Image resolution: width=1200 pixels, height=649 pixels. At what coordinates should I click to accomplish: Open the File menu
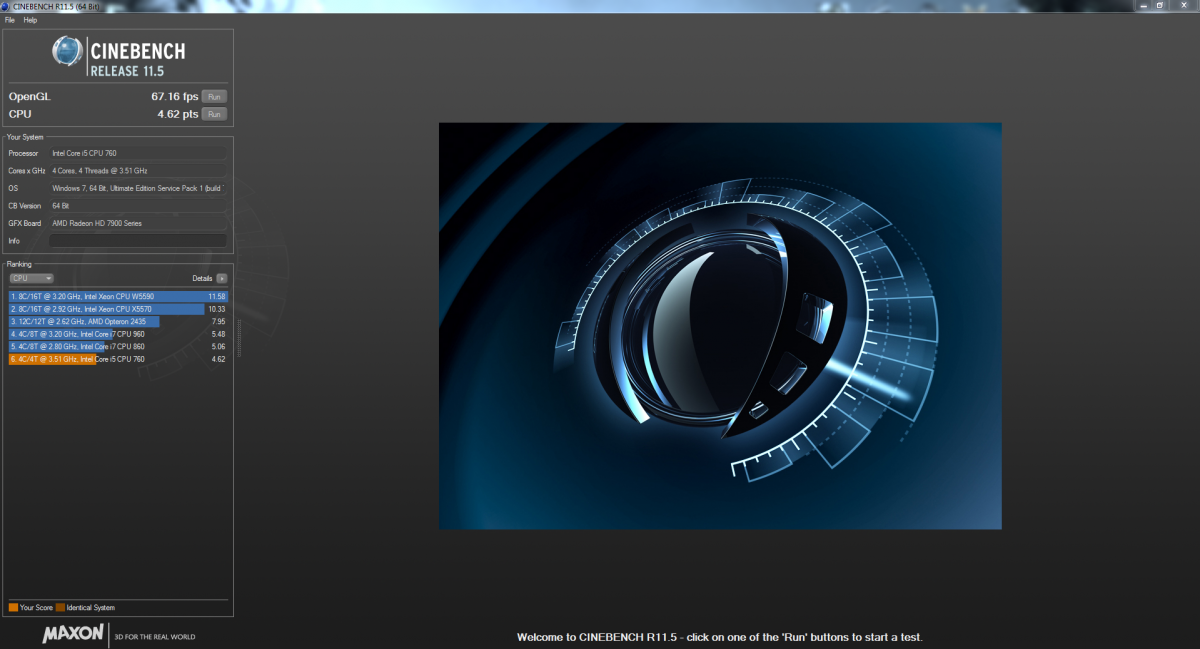coord(10,20)
